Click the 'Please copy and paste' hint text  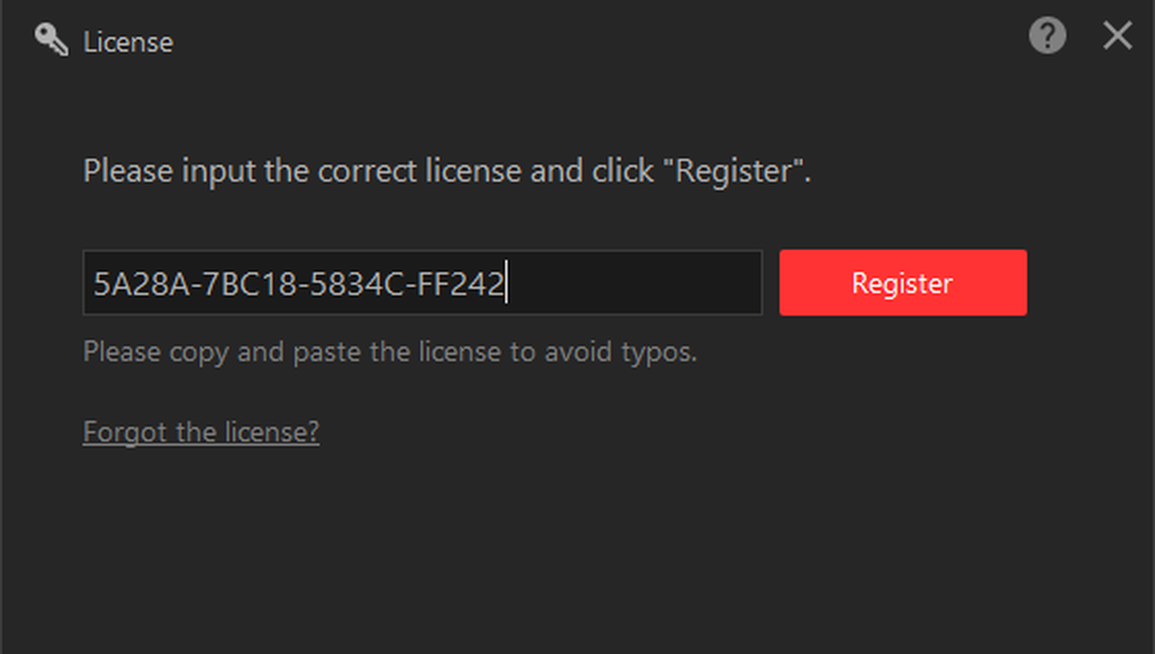click(390, 352)
